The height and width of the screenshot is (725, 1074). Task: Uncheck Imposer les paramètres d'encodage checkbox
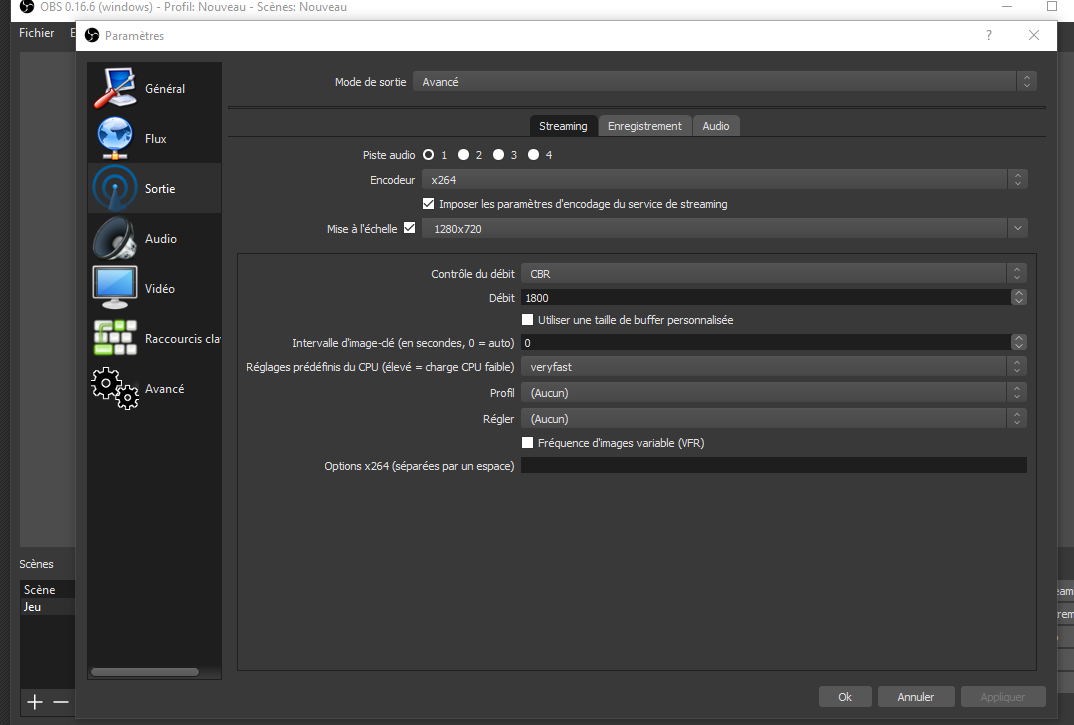tap(429, 204)
